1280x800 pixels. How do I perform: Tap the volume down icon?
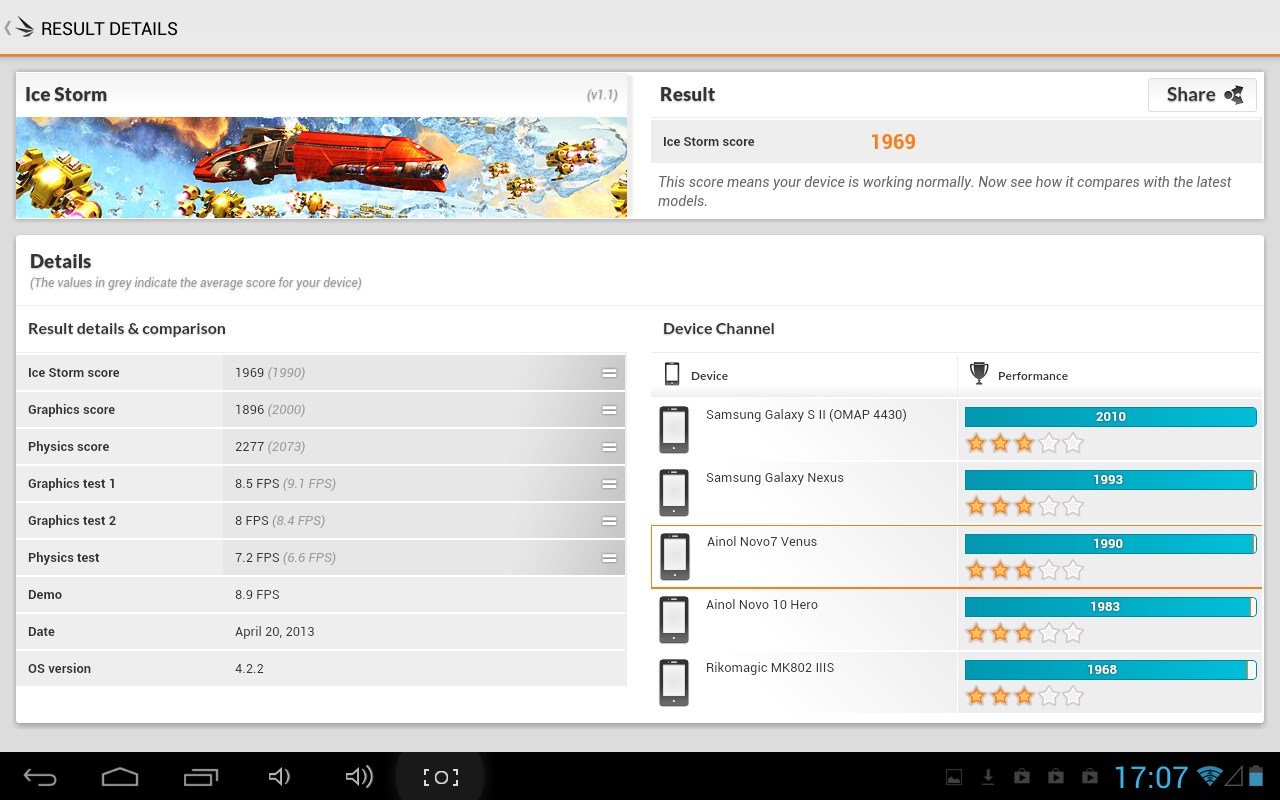(280, 777)
